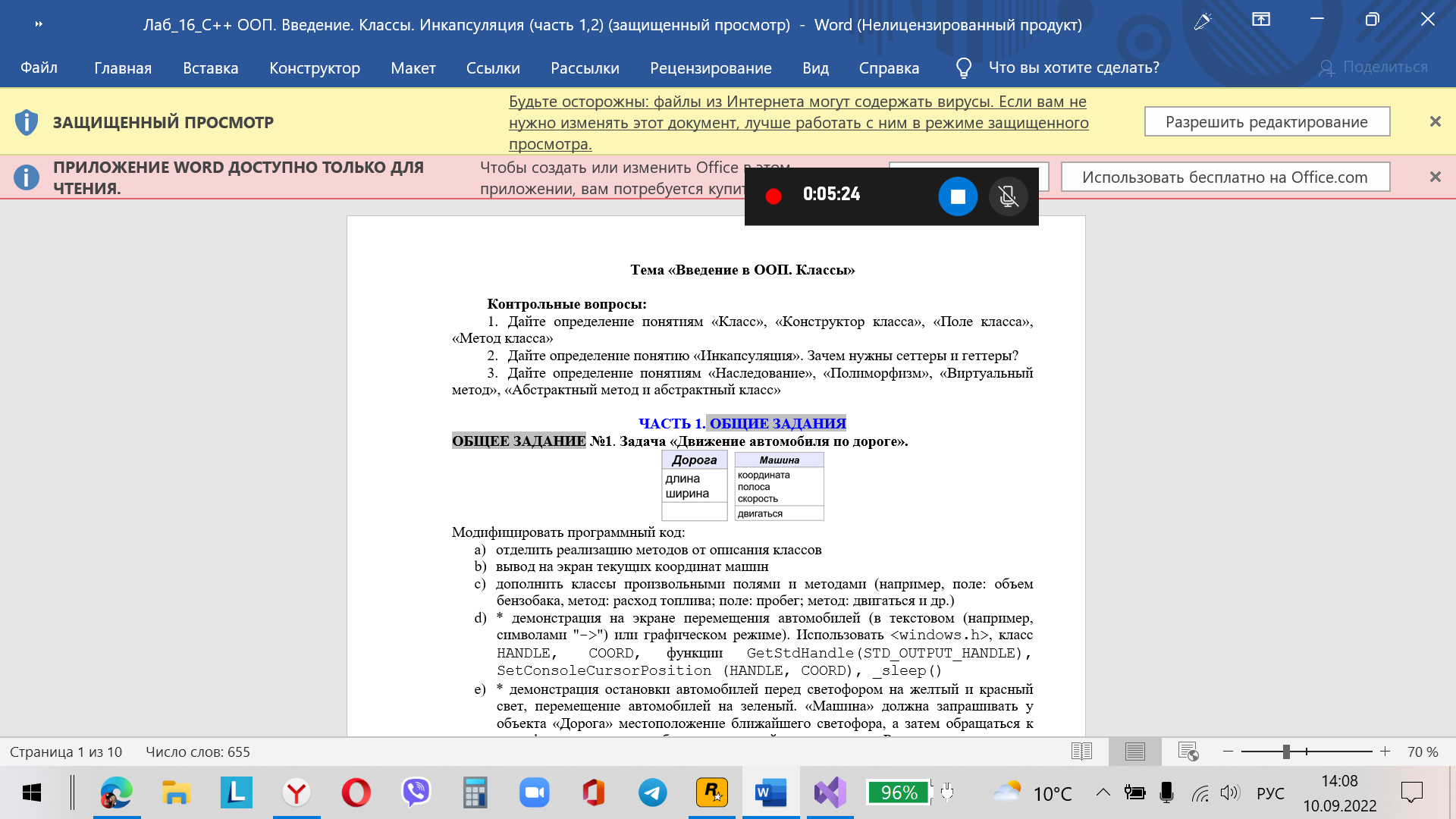Screen dimensions: 1456x819
Task: Click the system tray microphone icon
Action: tap(1166, 793)
